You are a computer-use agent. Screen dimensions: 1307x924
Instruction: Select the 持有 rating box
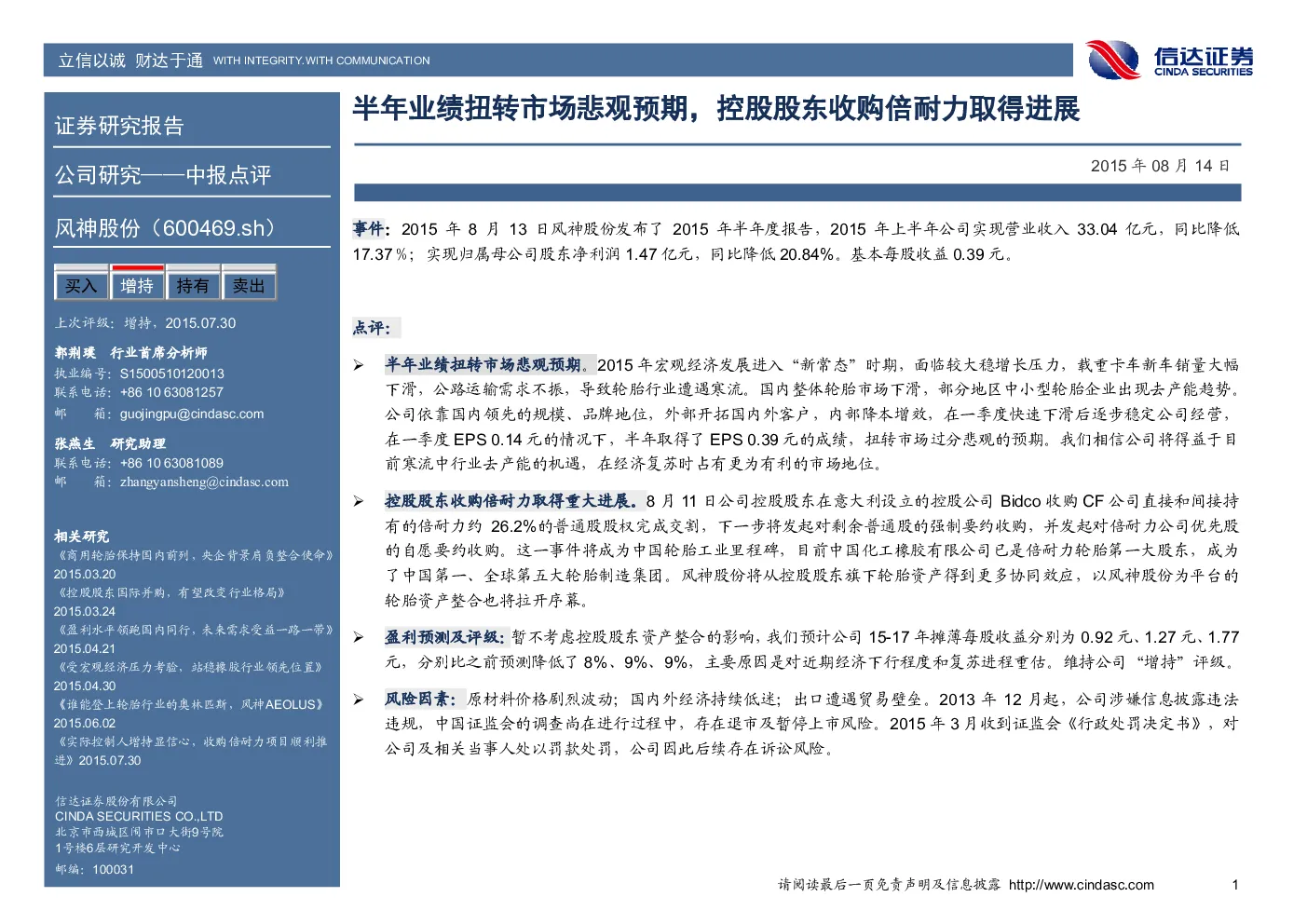[x=193, y=285]
